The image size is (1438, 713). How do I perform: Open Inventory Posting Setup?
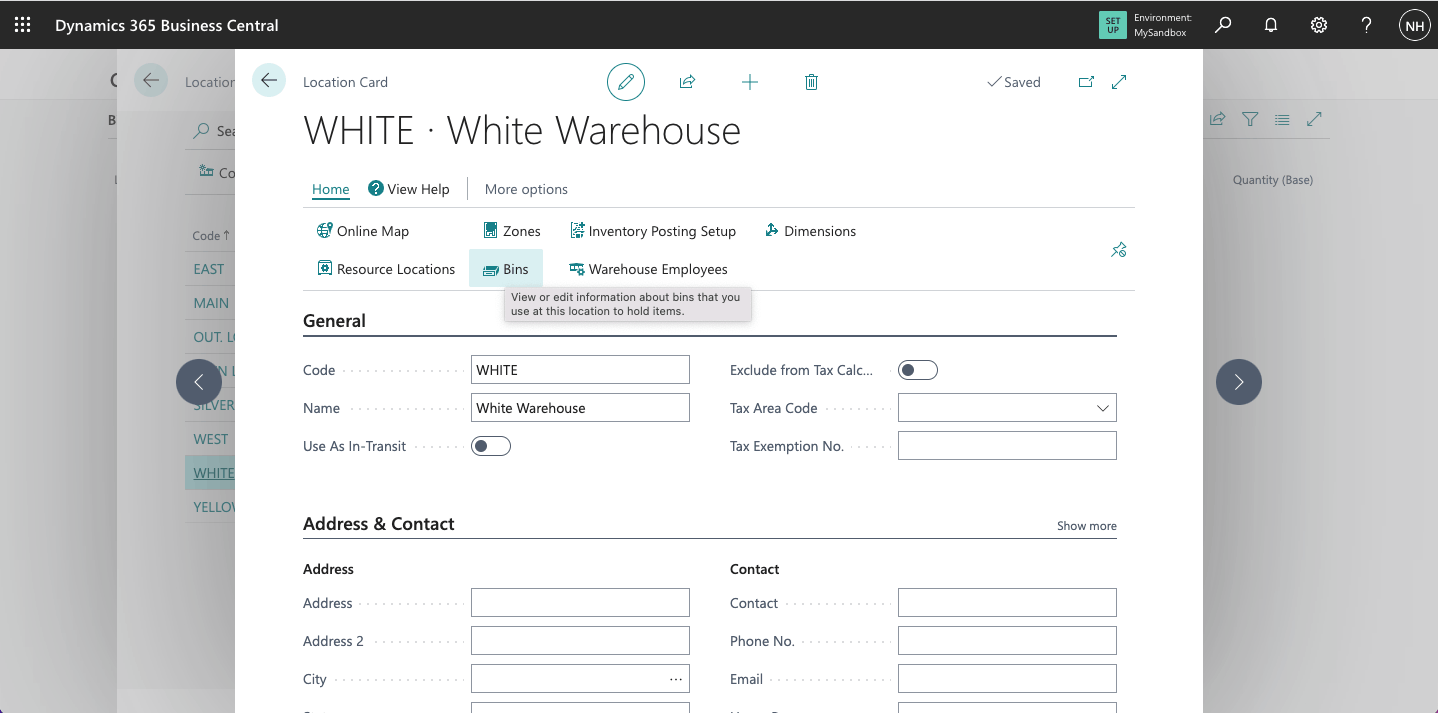(x=653, y=231)
